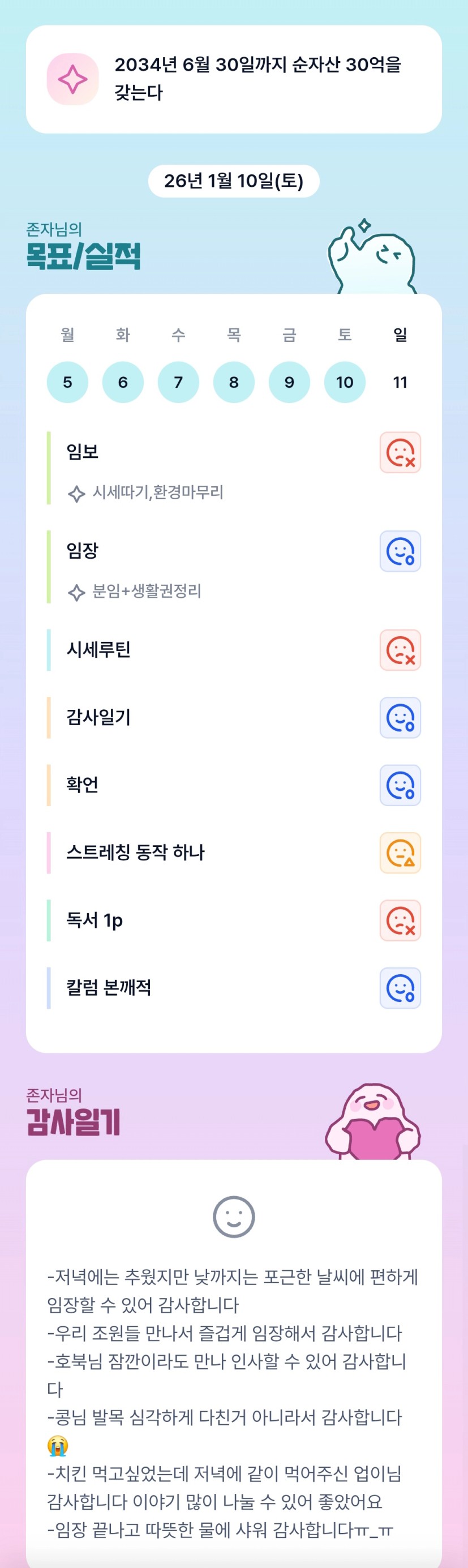Select Monday the 5th in week row
This screenshot has height=1568, width=468.
[x=67, y=382]
